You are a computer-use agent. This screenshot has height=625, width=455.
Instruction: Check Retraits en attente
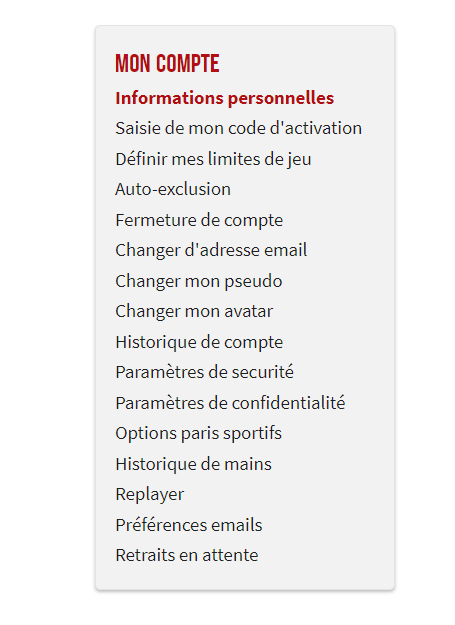click(187, 556)
